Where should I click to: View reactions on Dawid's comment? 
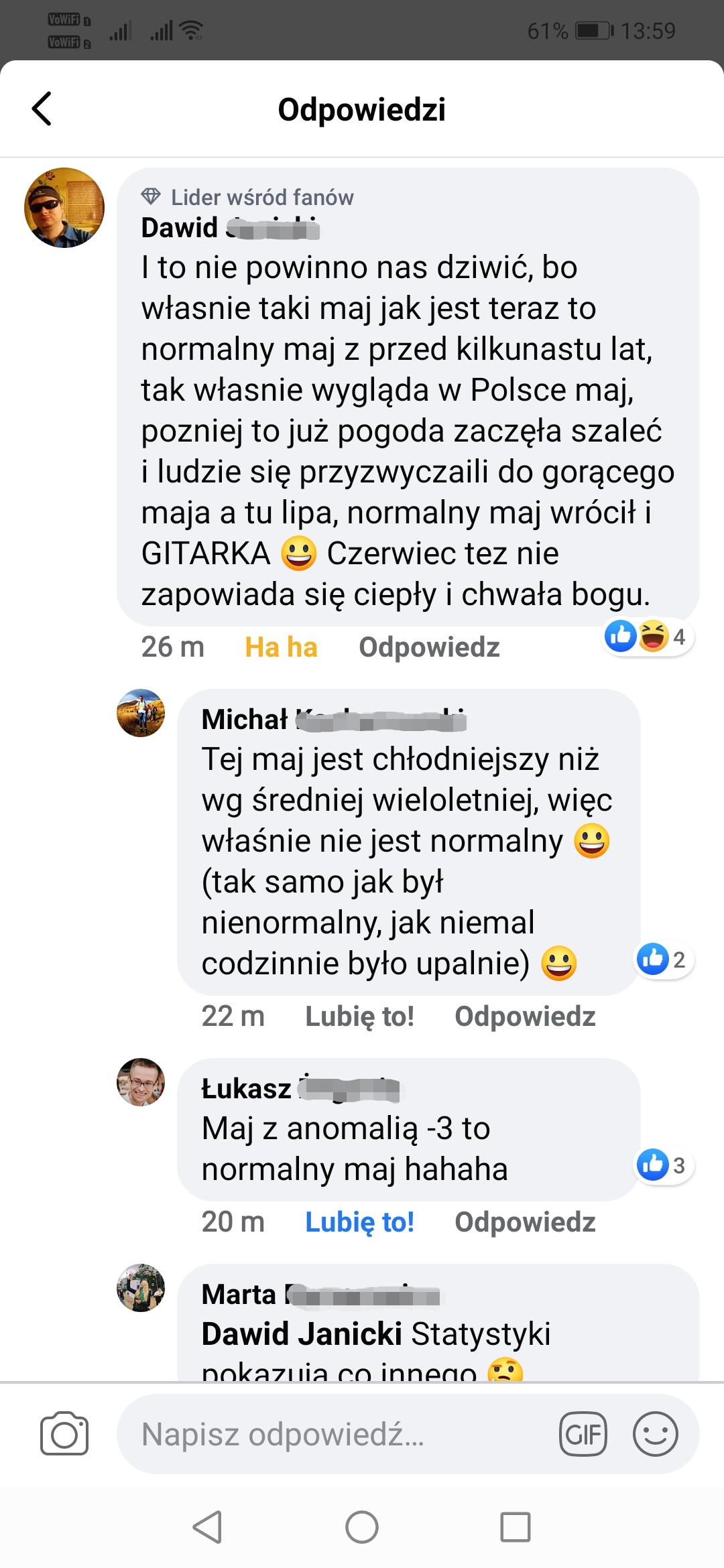(x=648, y=637)
